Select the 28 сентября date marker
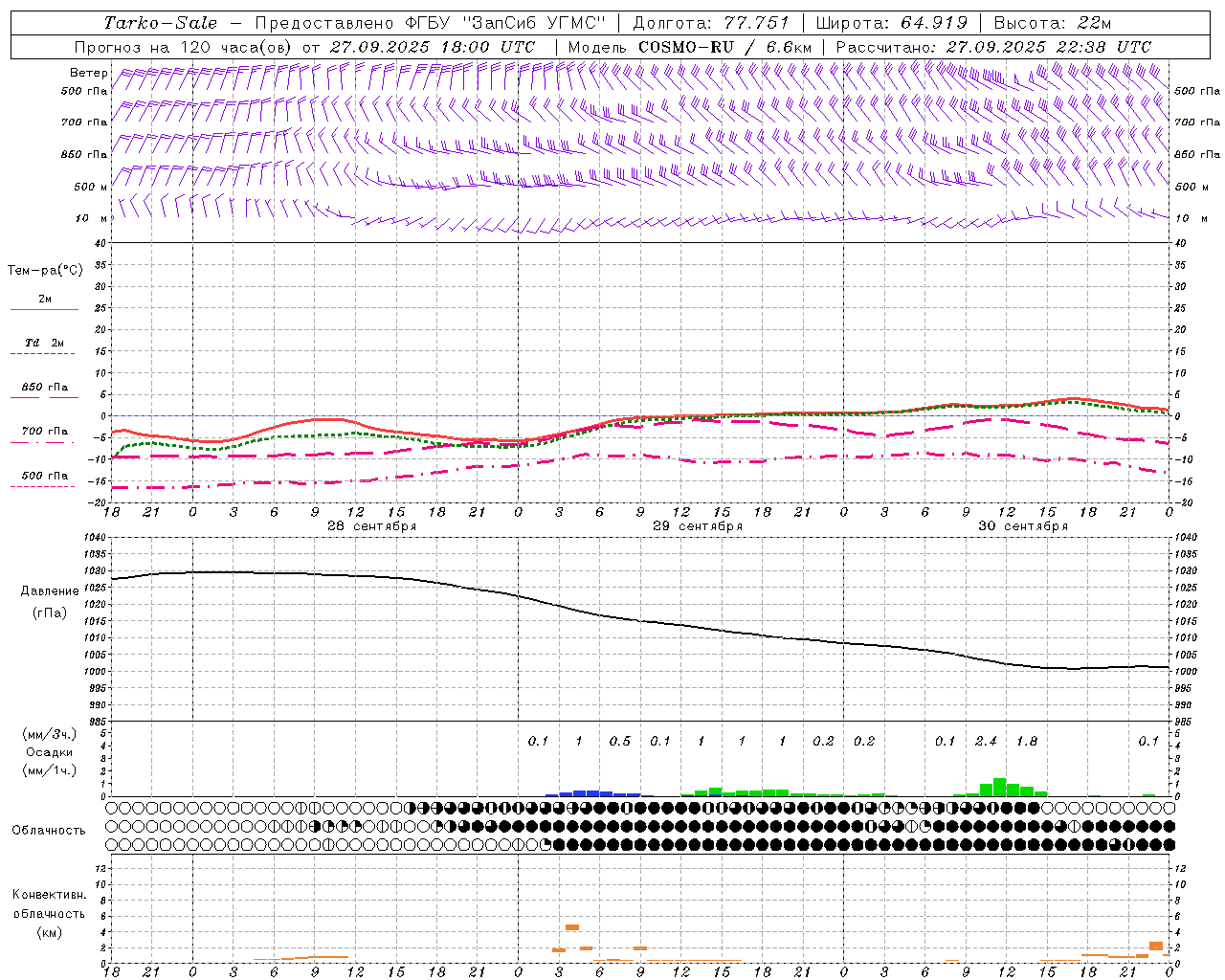This screenshot has height=980, width=1225. tap(371, 526)
